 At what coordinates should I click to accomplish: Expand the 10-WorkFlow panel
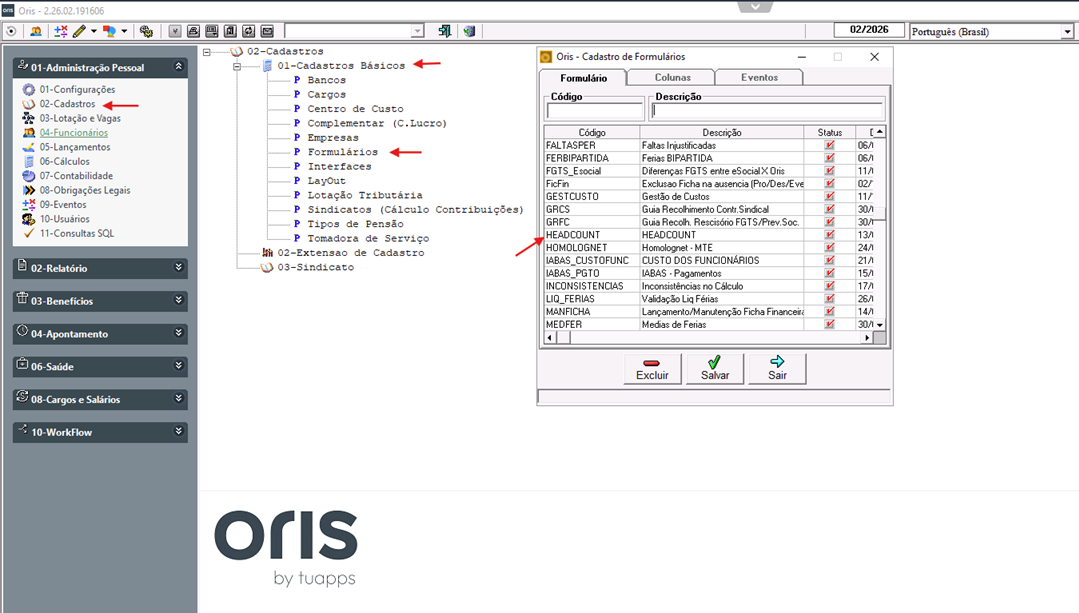click(x=178, y=431)
